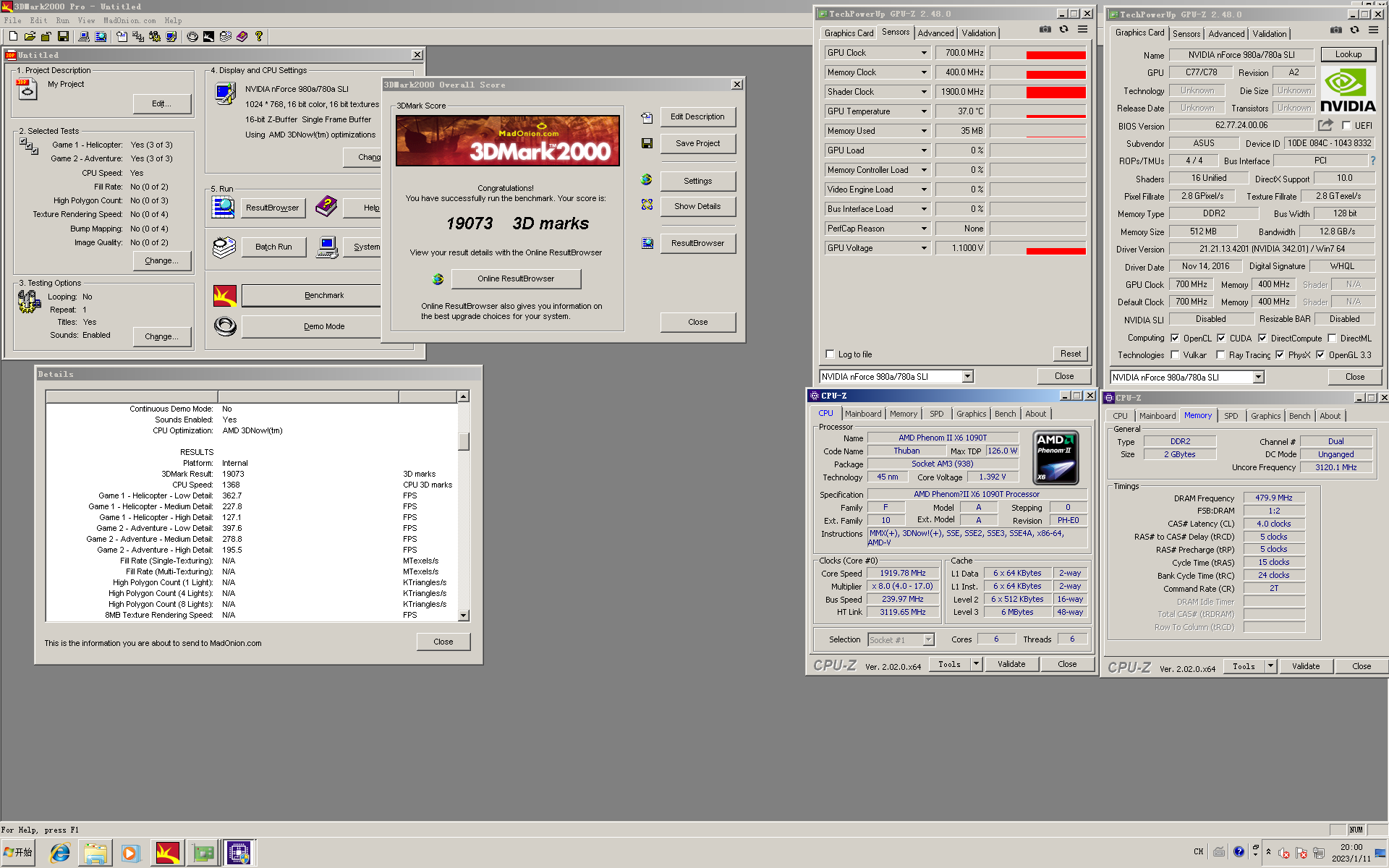Enable the Log to file checkbox
The height and width of the screenshot is (868, 1389).
tap(830, 354)
